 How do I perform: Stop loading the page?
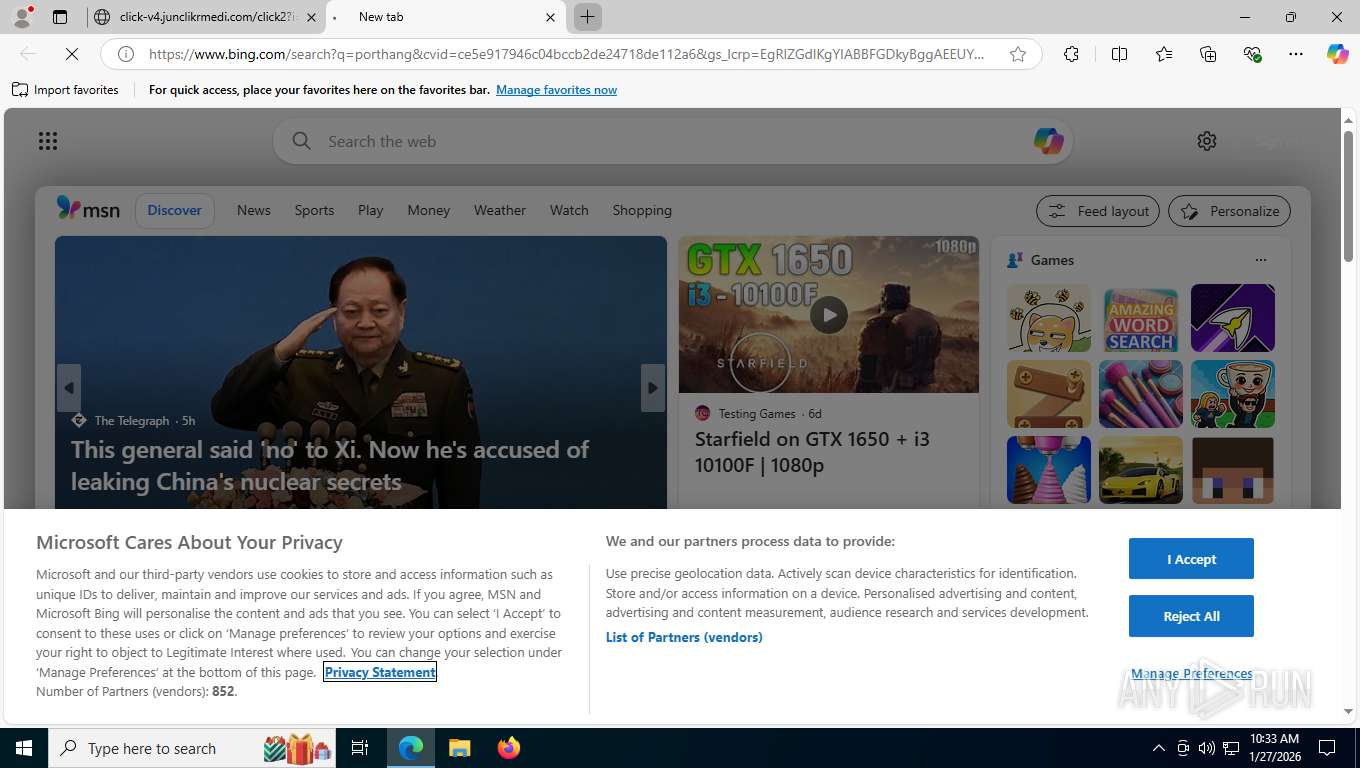click(72, 54)
